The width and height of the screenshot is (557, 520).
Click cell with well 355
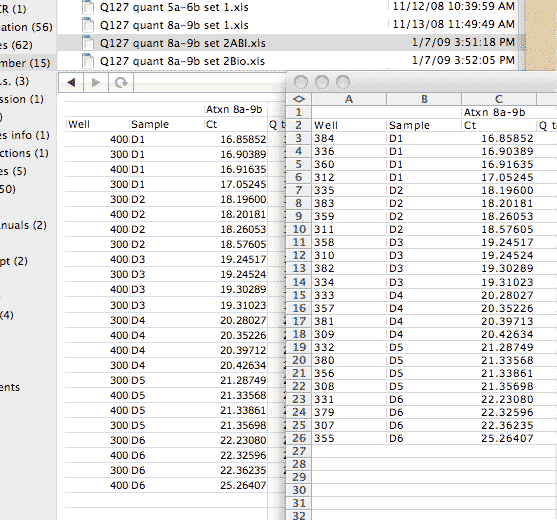349,438
